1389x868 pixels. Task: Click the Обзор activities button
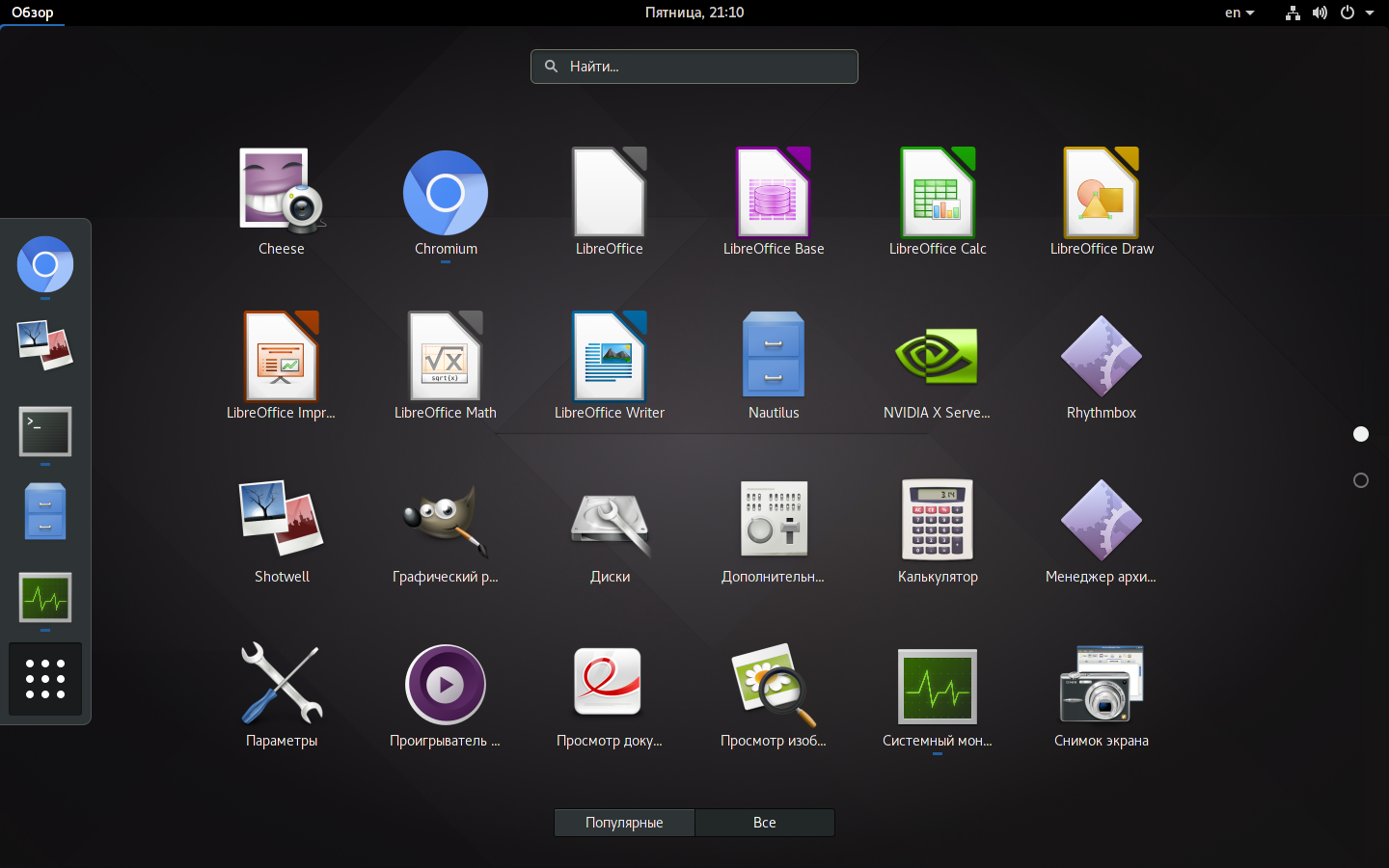33,13
